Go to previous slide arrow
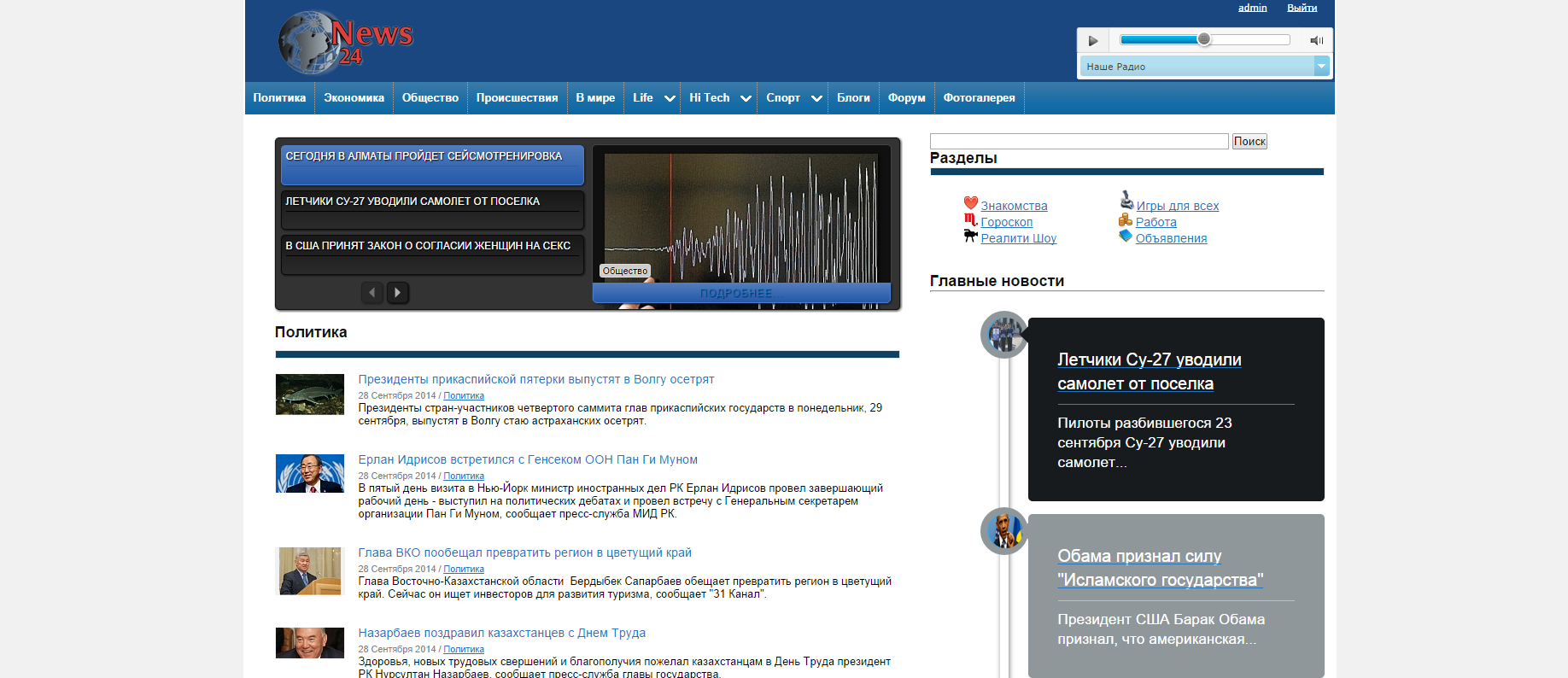Screen dimensions: 1568x678 click(372, 292)
